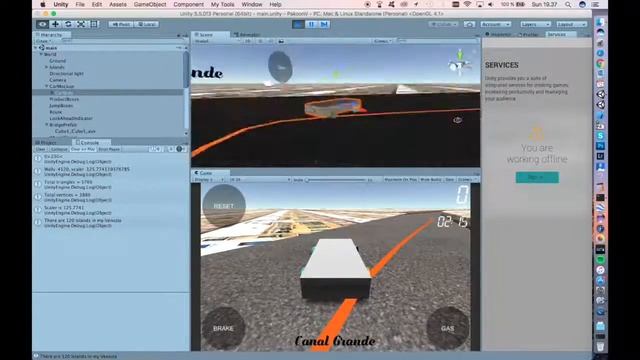Expand the Islands tree node
This screenshot has height=360, width=640.
coord(47,67)
